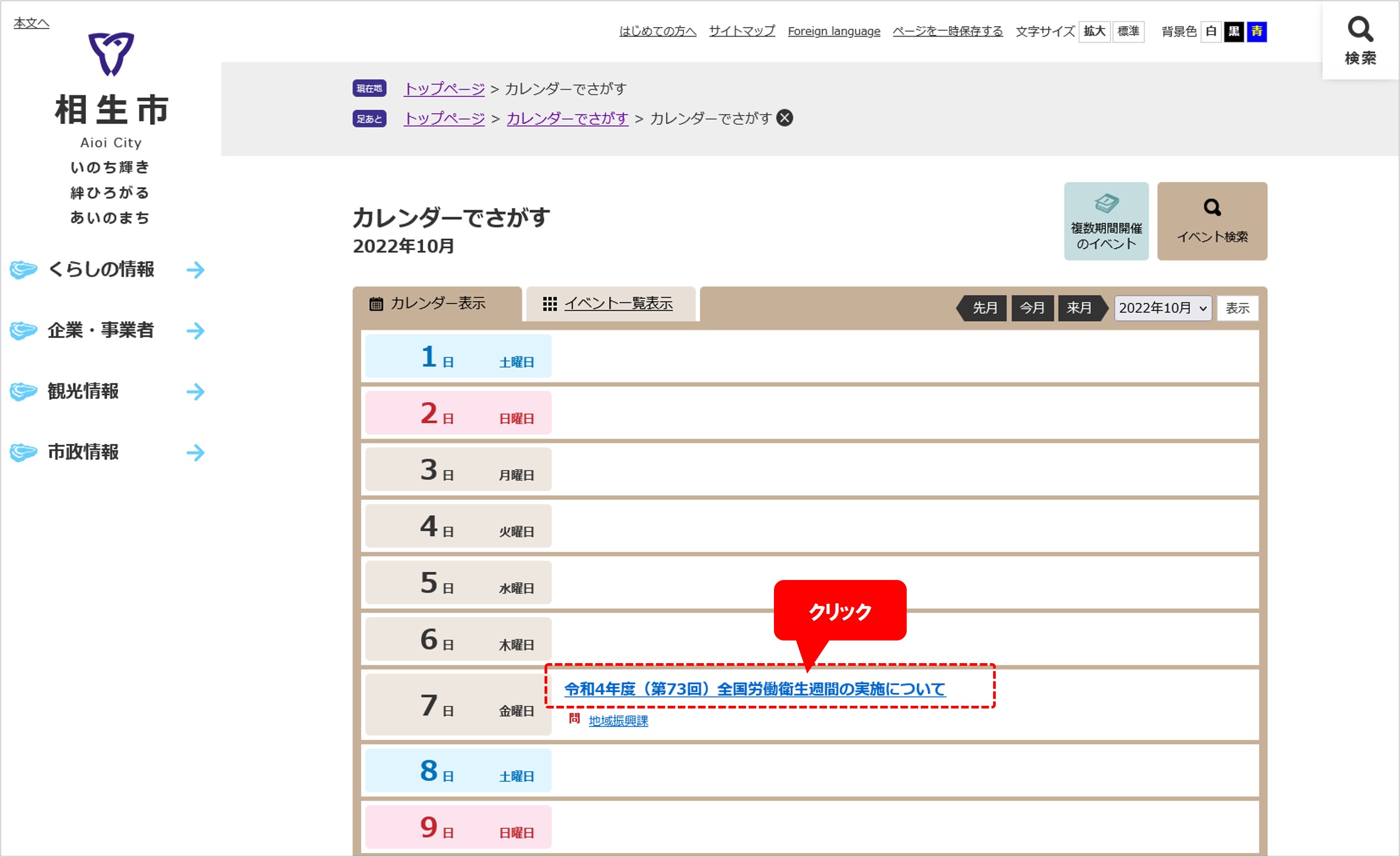Enlarge text size with 拡大
The height and width of the screenshot is (857, 1400).
(x=1094, y=31)
